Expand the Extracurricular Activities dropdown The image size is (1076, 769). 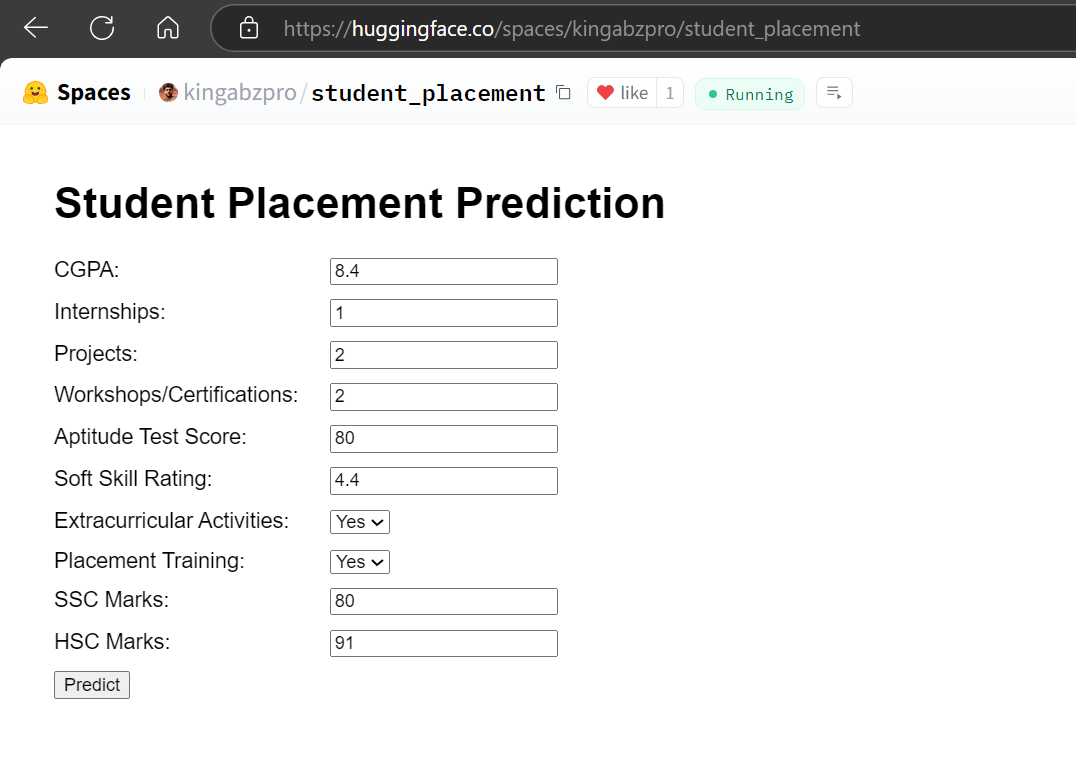pos(359,522)
